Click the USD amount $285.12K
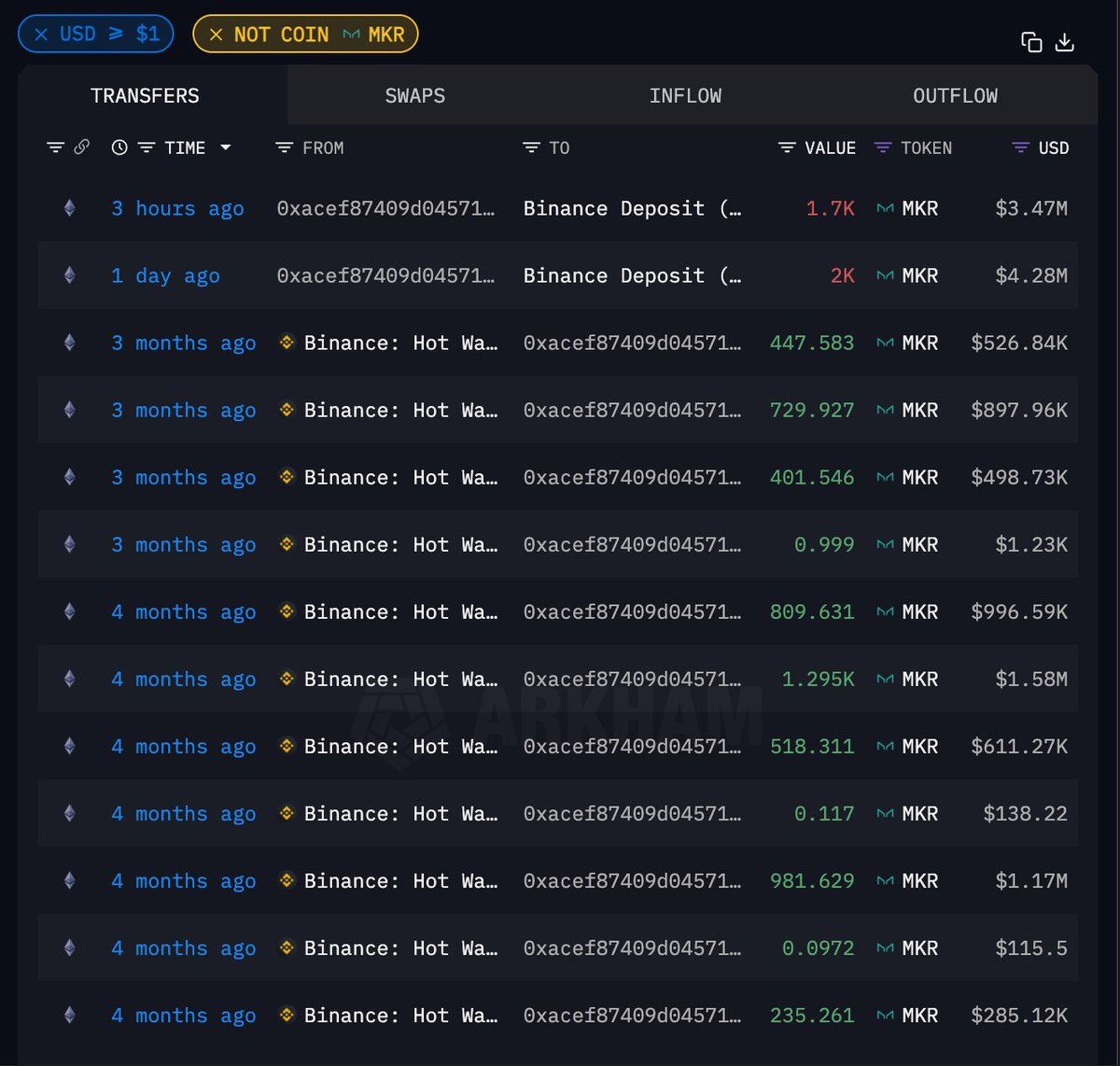 (1019, 1015)
